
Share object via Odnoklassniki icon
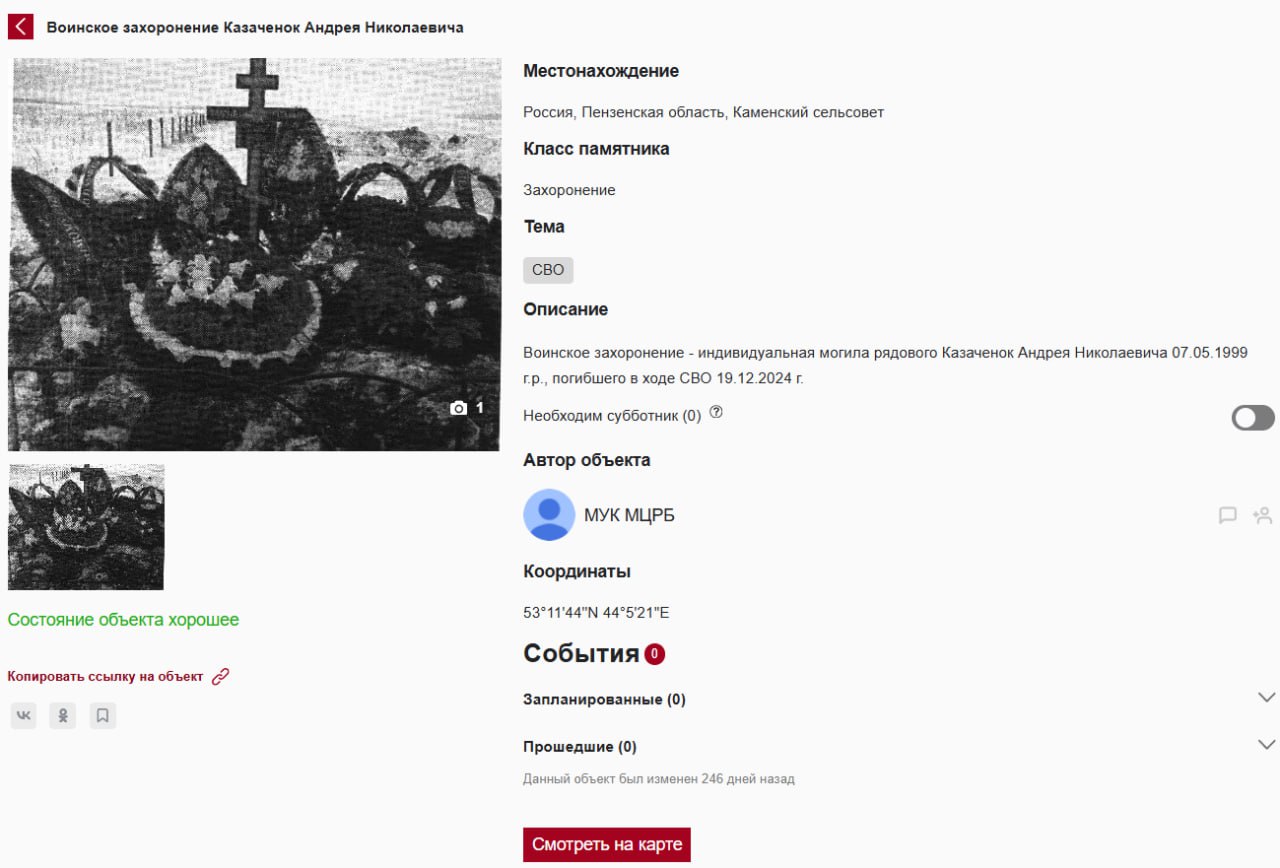click(63, 715)
